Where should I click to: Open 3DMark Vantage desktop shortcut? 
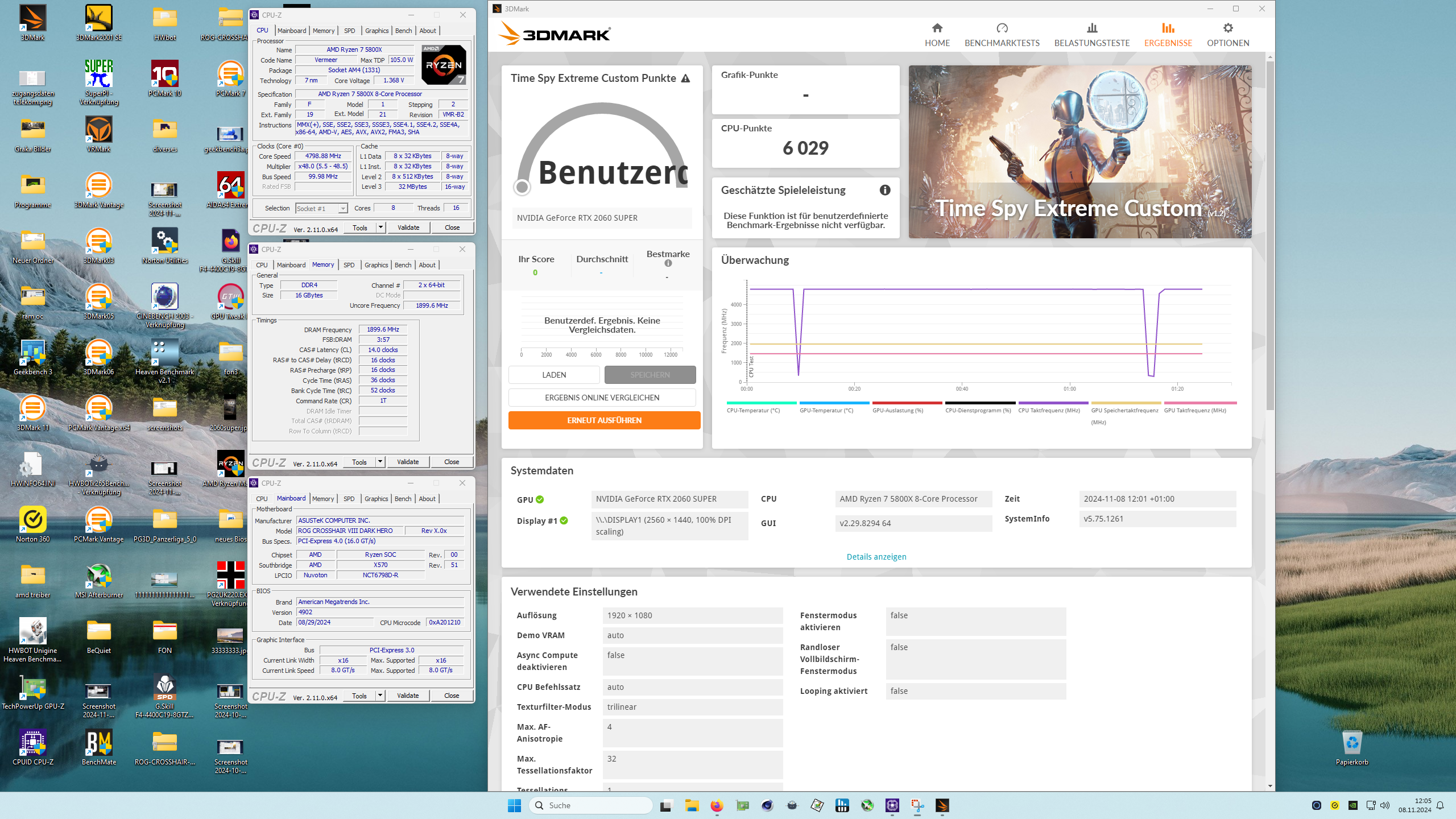[99, 190]
